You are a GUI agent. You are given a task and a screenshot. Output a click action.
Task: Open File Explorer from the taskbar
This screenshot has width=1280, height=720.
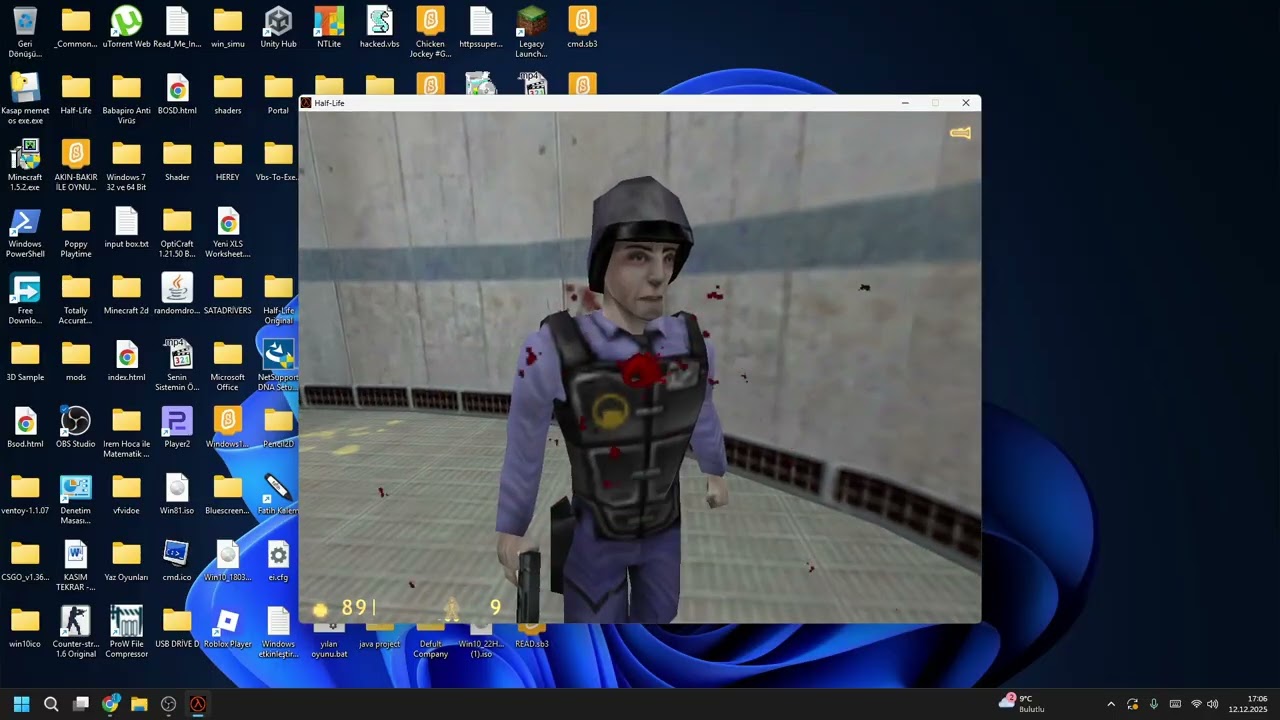click(139, 704)
